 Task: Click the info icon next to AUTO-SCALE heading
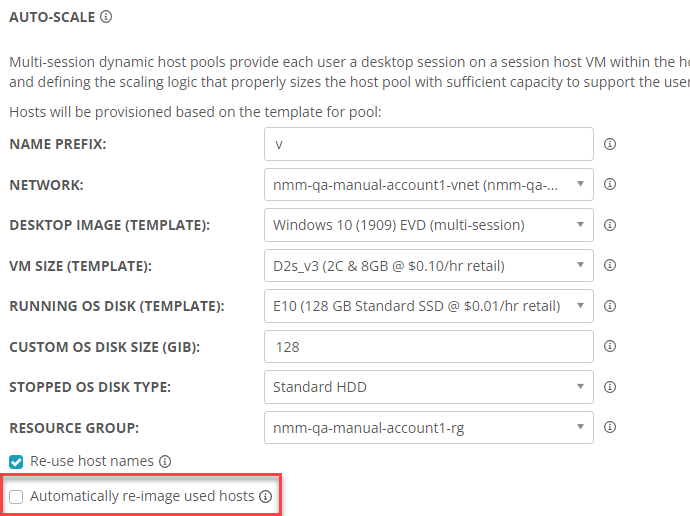tap(106, 17)
